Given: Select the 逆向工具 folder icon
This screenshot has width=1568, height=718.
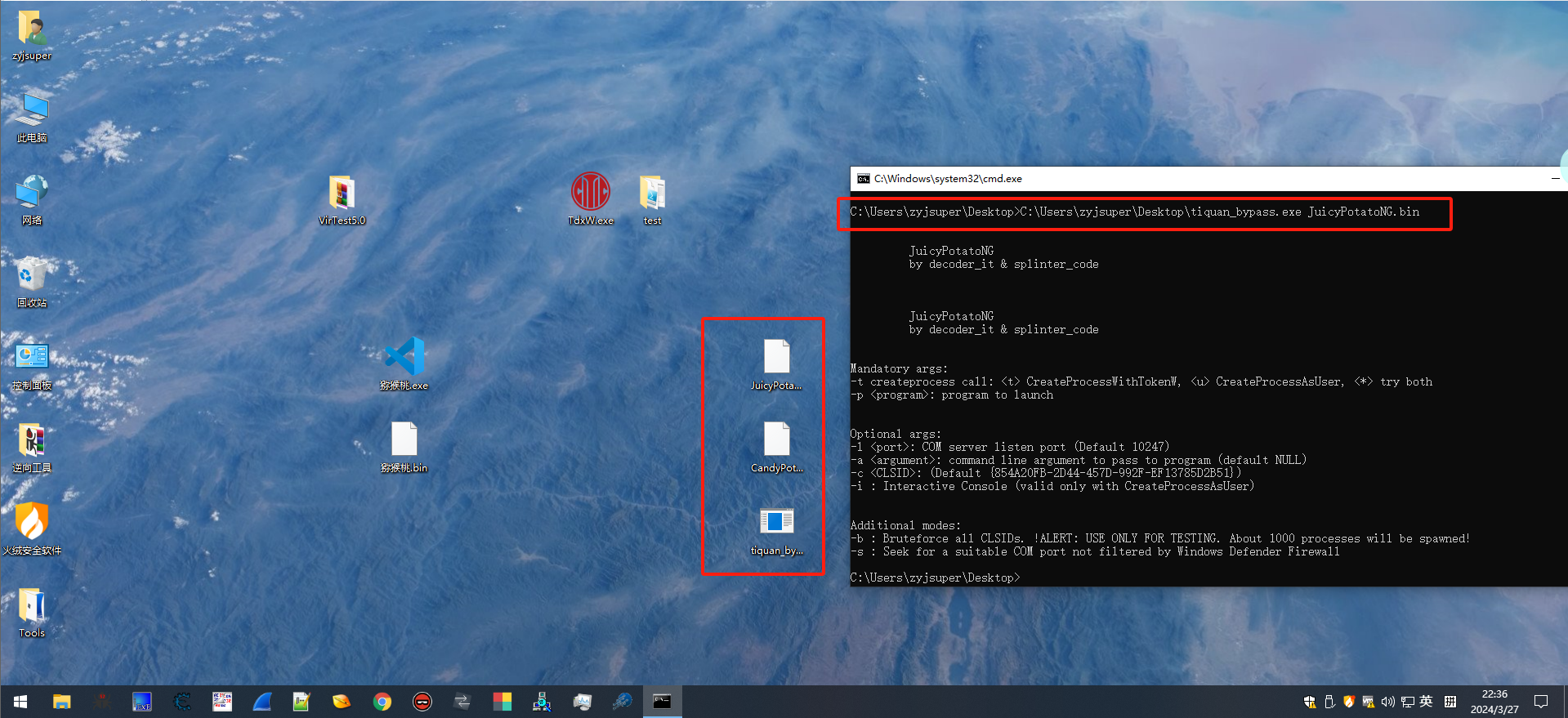Looking at the screenshot, I should point(32,448).
